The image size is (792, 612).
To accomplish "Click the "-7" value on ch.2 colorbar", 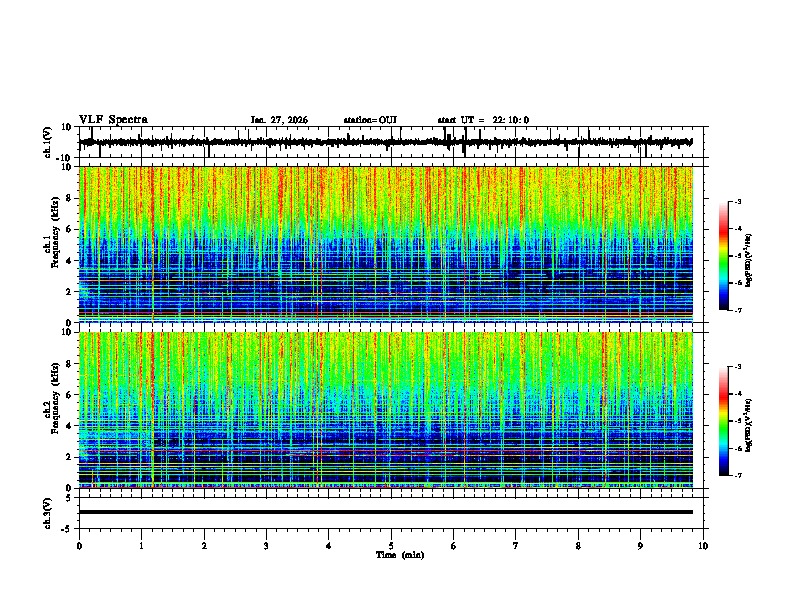I will (x=738, y=476).
